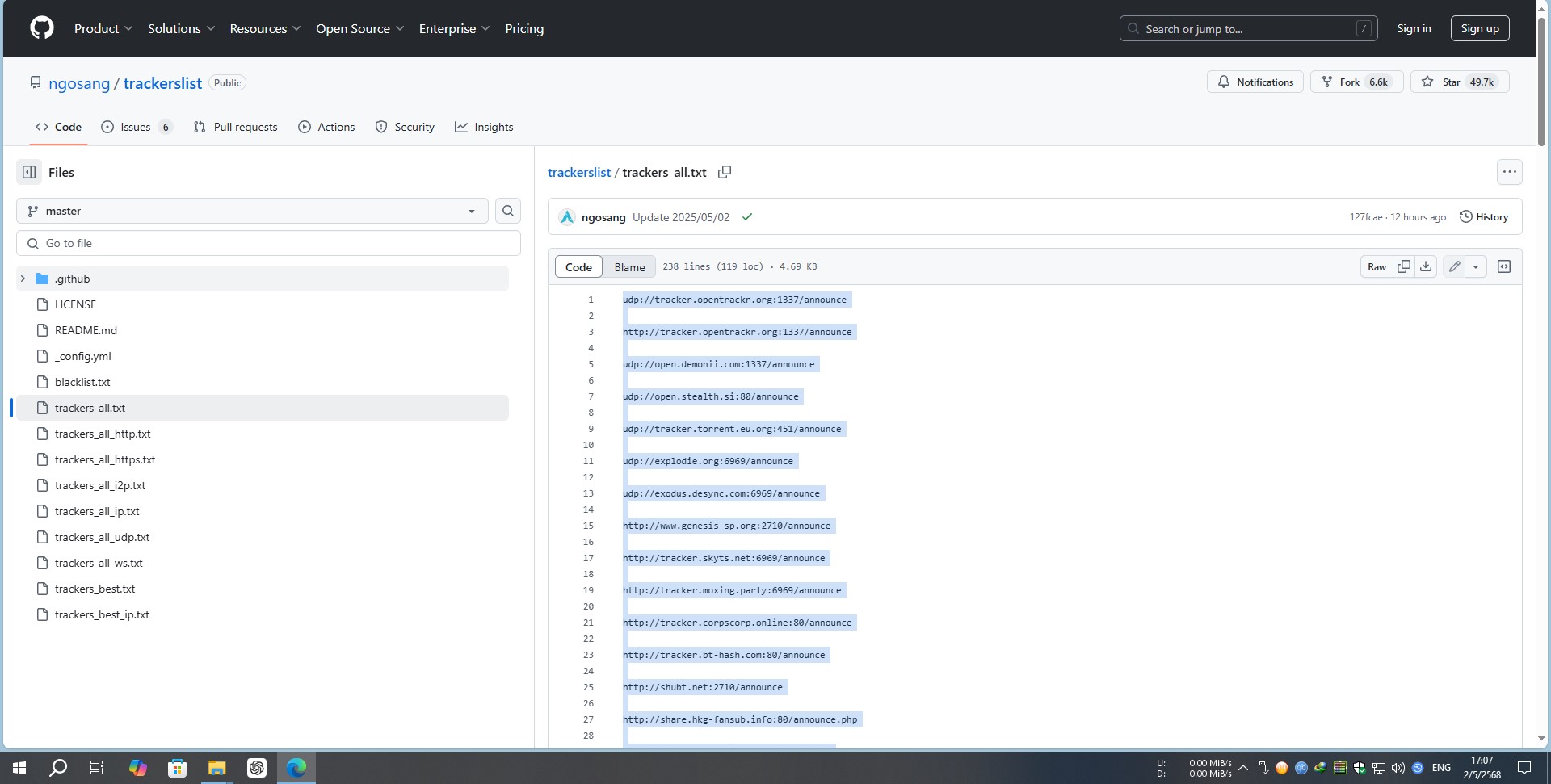This screenshot has height=784, width=1551.
Task: Expand the Open Source menu
Action: 359,28
